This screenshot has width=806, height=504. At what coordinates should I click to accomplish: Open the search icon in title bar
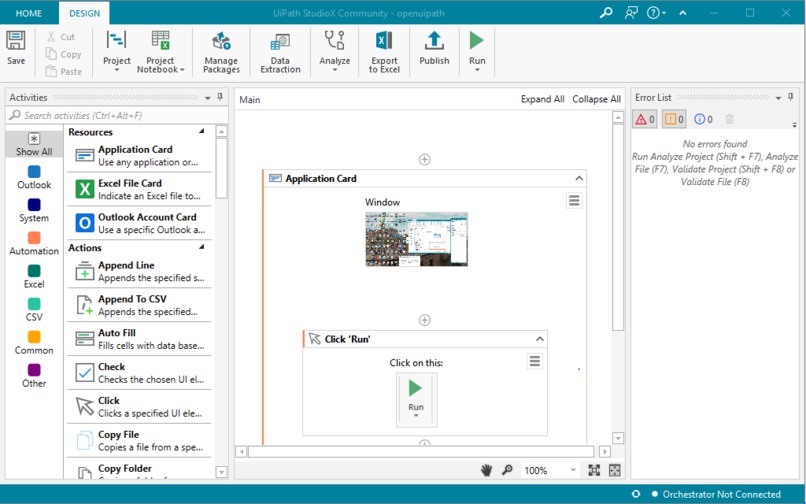pyautogui.click(x=606, y=13)
